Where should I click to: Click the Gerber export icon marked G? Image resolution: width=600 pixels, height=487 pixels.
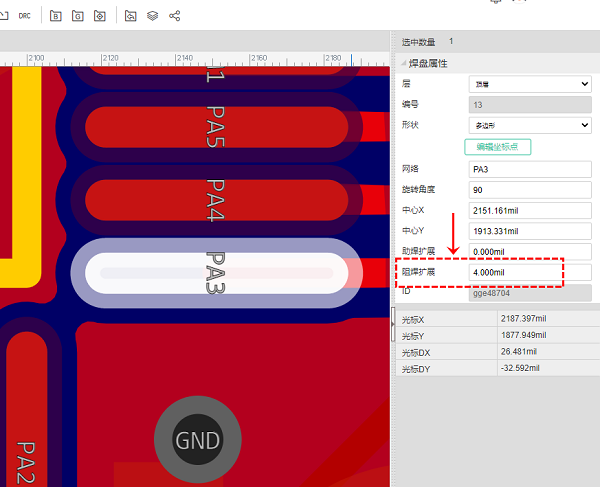(x=77, y=16)
